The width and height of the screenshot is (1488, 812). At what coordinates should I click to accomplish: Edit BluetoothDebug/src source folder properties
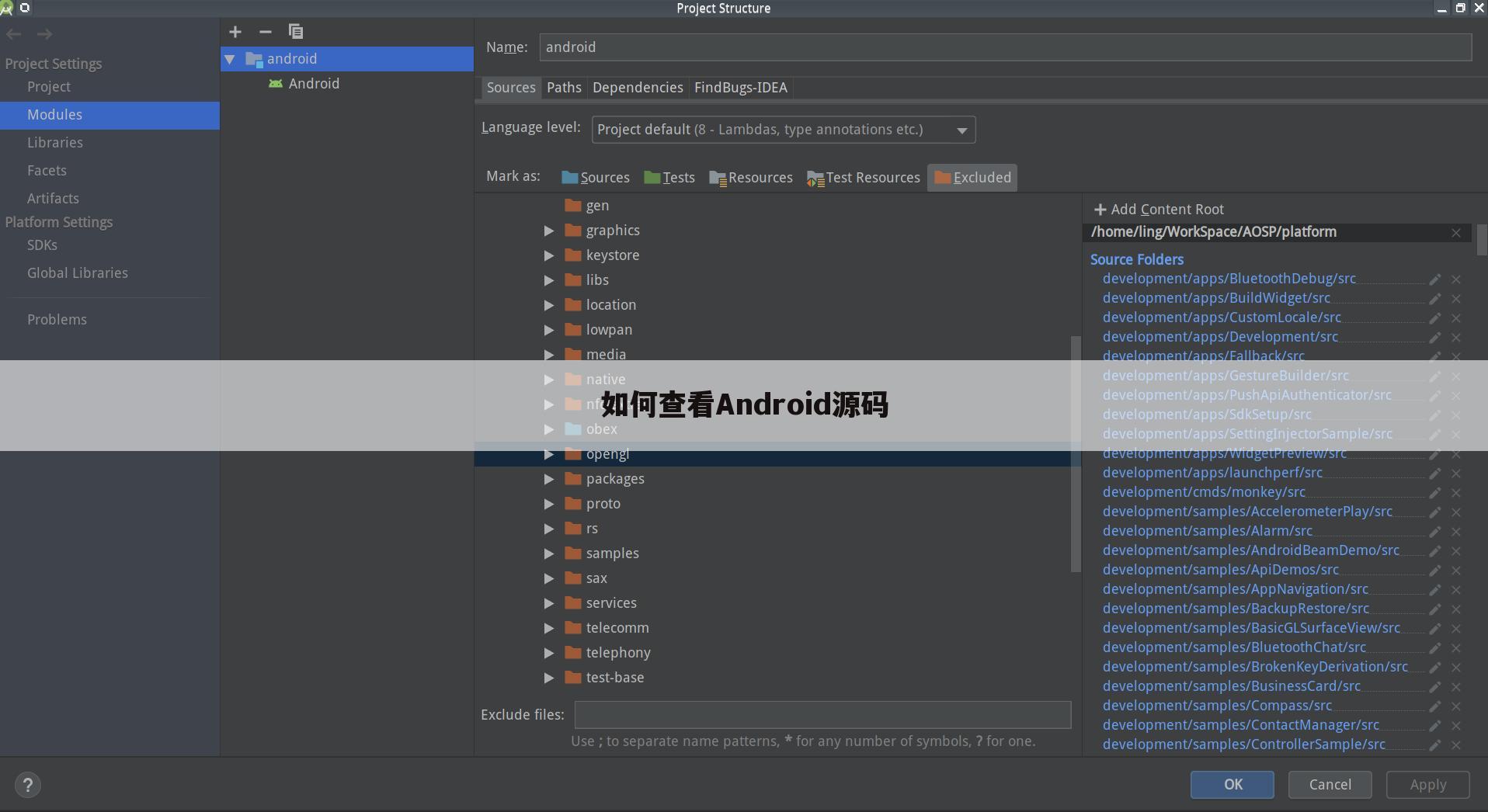point(1435,279)
